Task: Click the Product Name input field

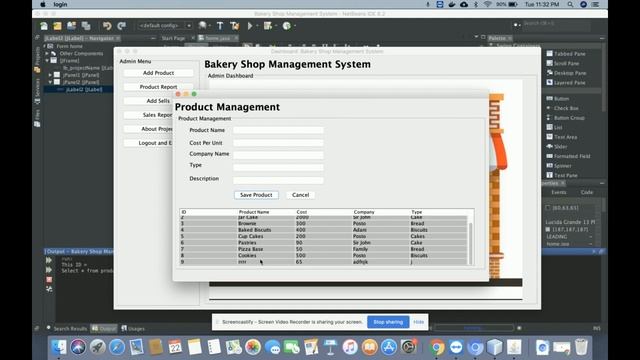Action: point(278,130)
